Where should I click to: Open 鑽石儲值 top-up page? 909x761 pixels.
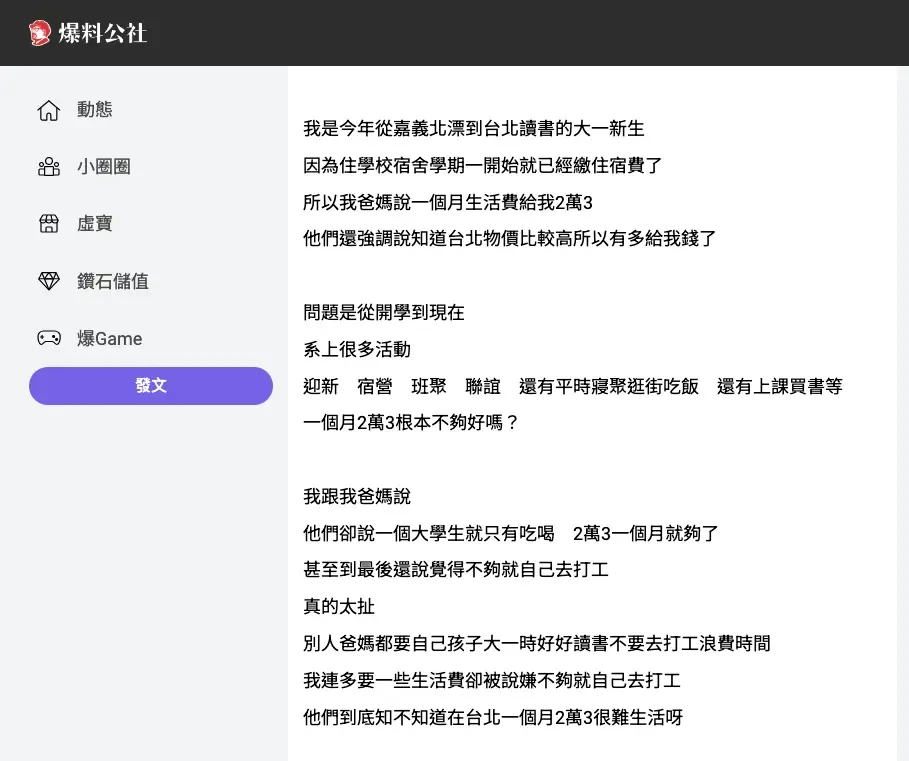113,281
